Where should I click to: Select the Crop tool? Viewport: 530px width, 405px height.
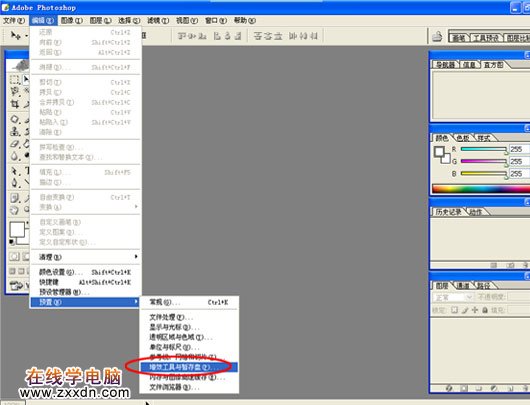tap(15, 104)
